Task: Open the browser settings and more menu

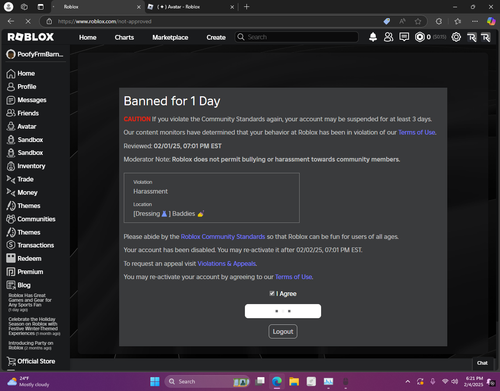Action: pyautogui.click(x=475, y=21)
